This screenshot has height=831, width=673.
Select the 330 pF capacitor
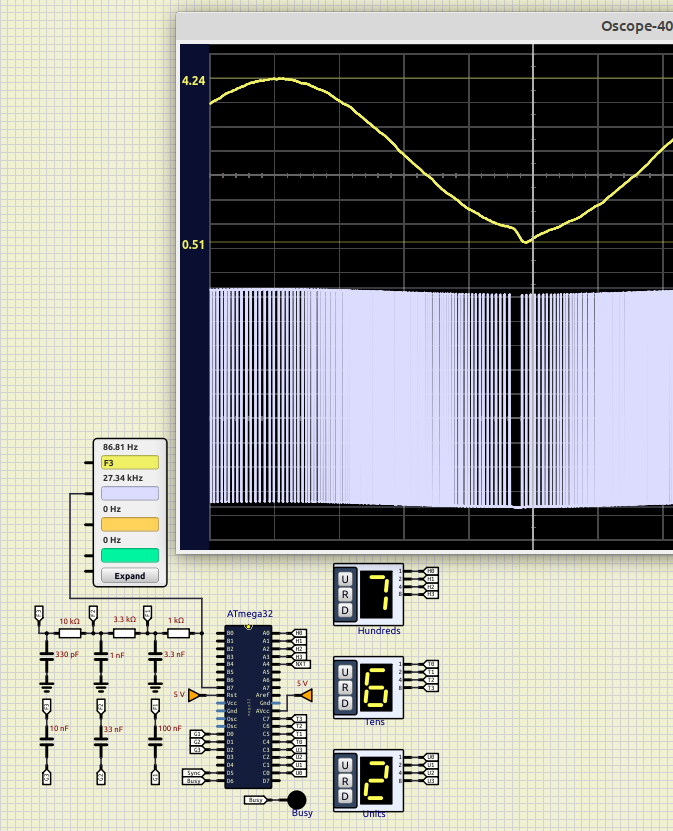tap(46, 657)
